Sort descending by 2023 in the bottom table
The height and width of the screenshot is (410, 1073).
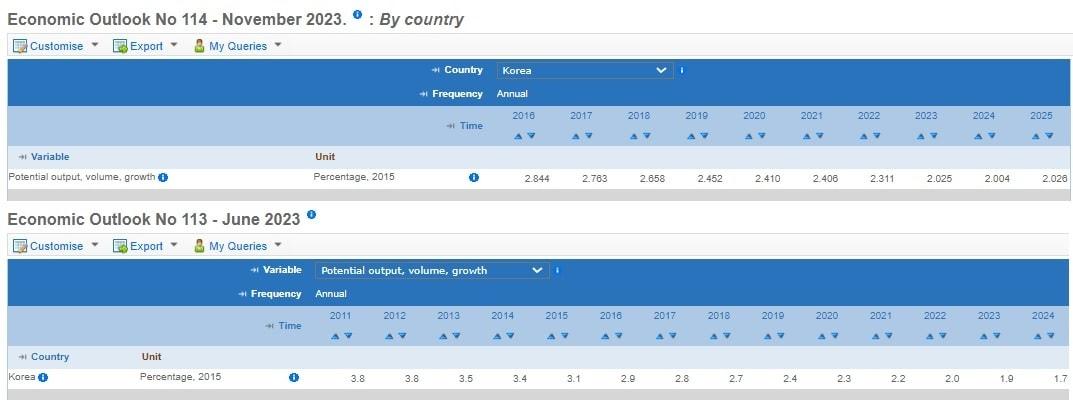point(995,336)
